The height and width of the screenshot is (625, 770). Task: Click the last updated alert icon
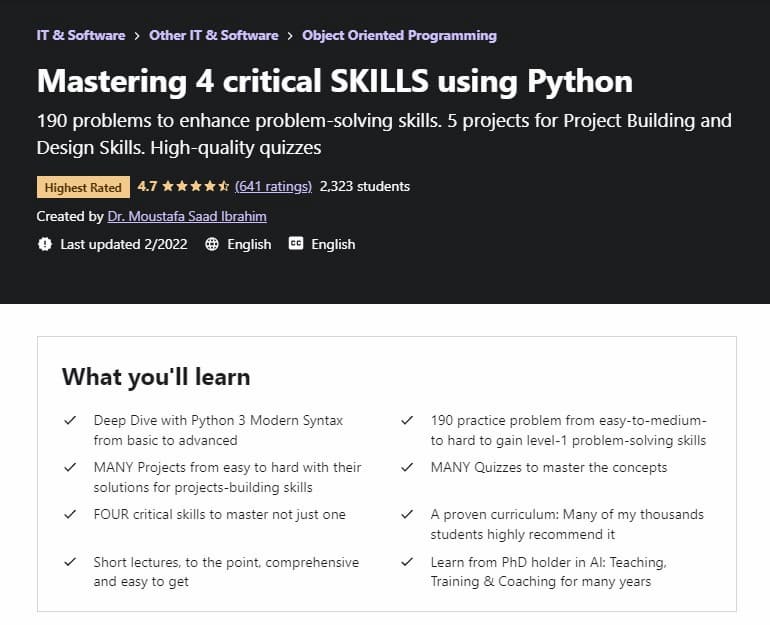click(45, 244)
